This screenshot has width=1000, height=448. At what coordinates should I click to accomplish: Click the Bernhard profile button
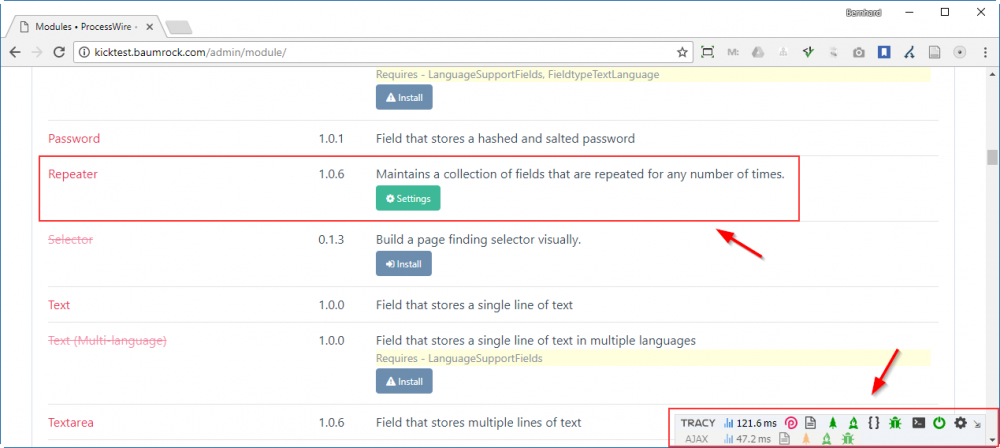[x=864, y=12]
